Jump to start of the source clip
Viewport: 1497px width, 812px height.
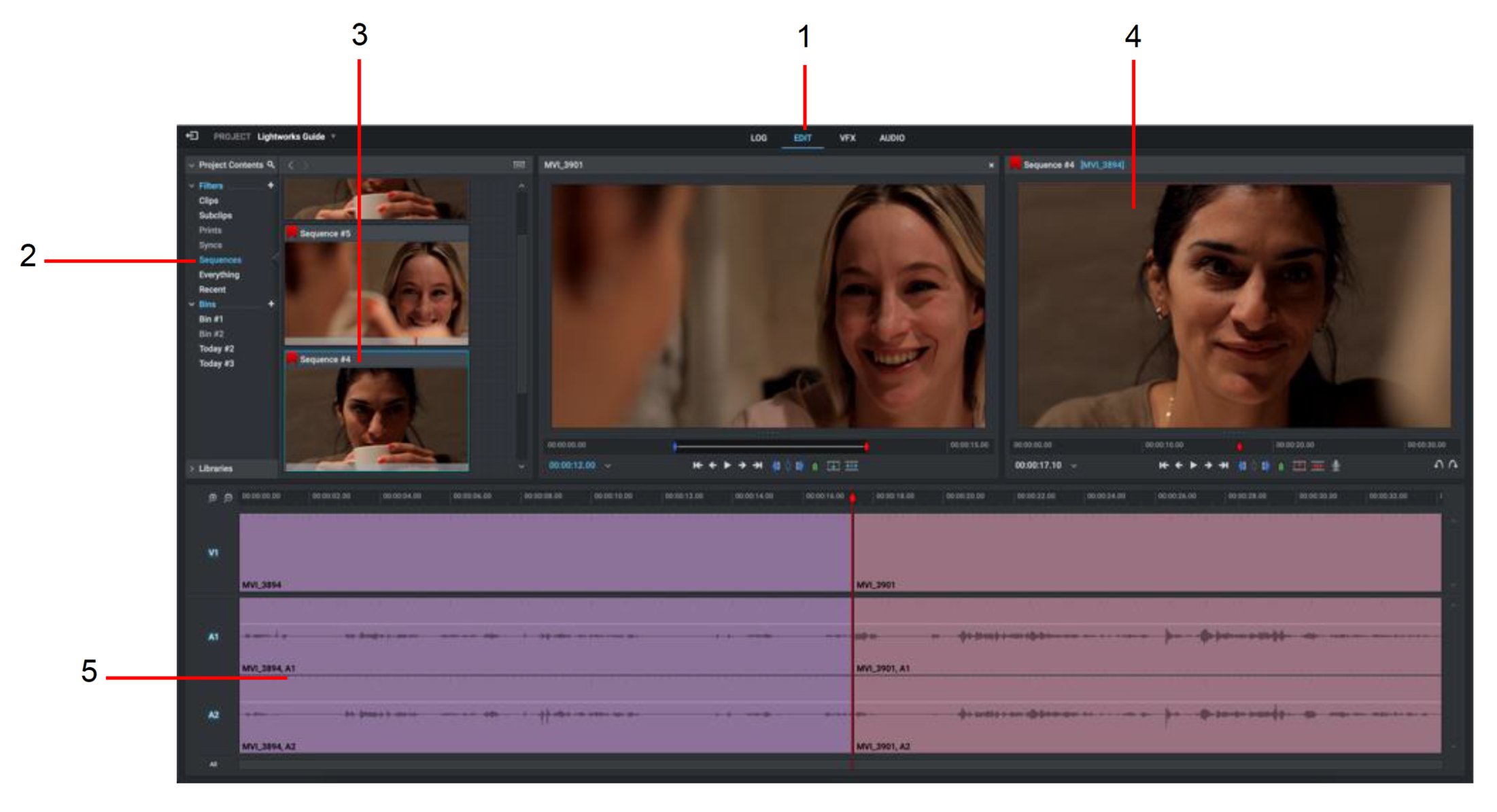698,466
